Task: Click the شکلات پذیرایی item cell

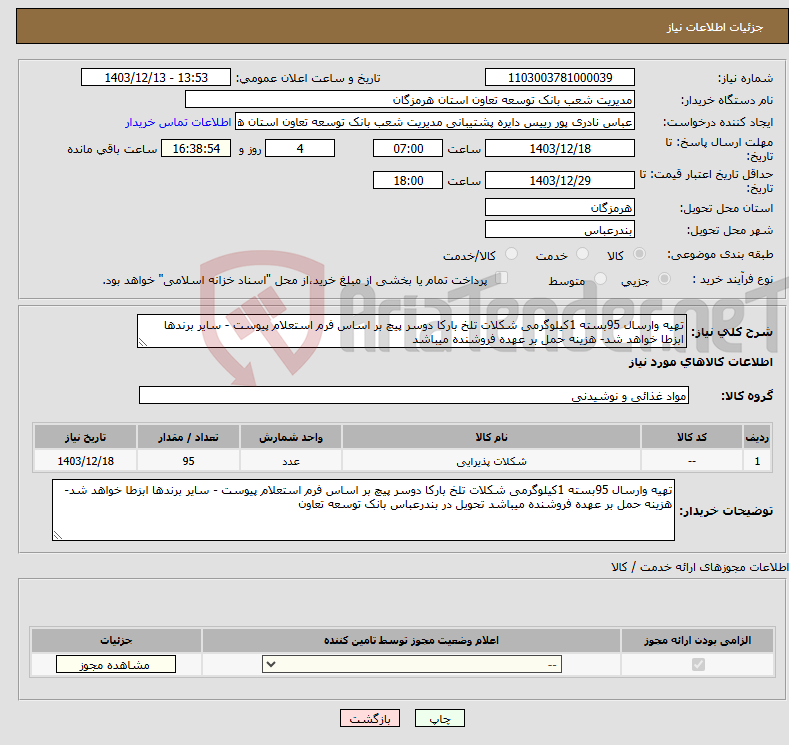Action: [491, 461]
